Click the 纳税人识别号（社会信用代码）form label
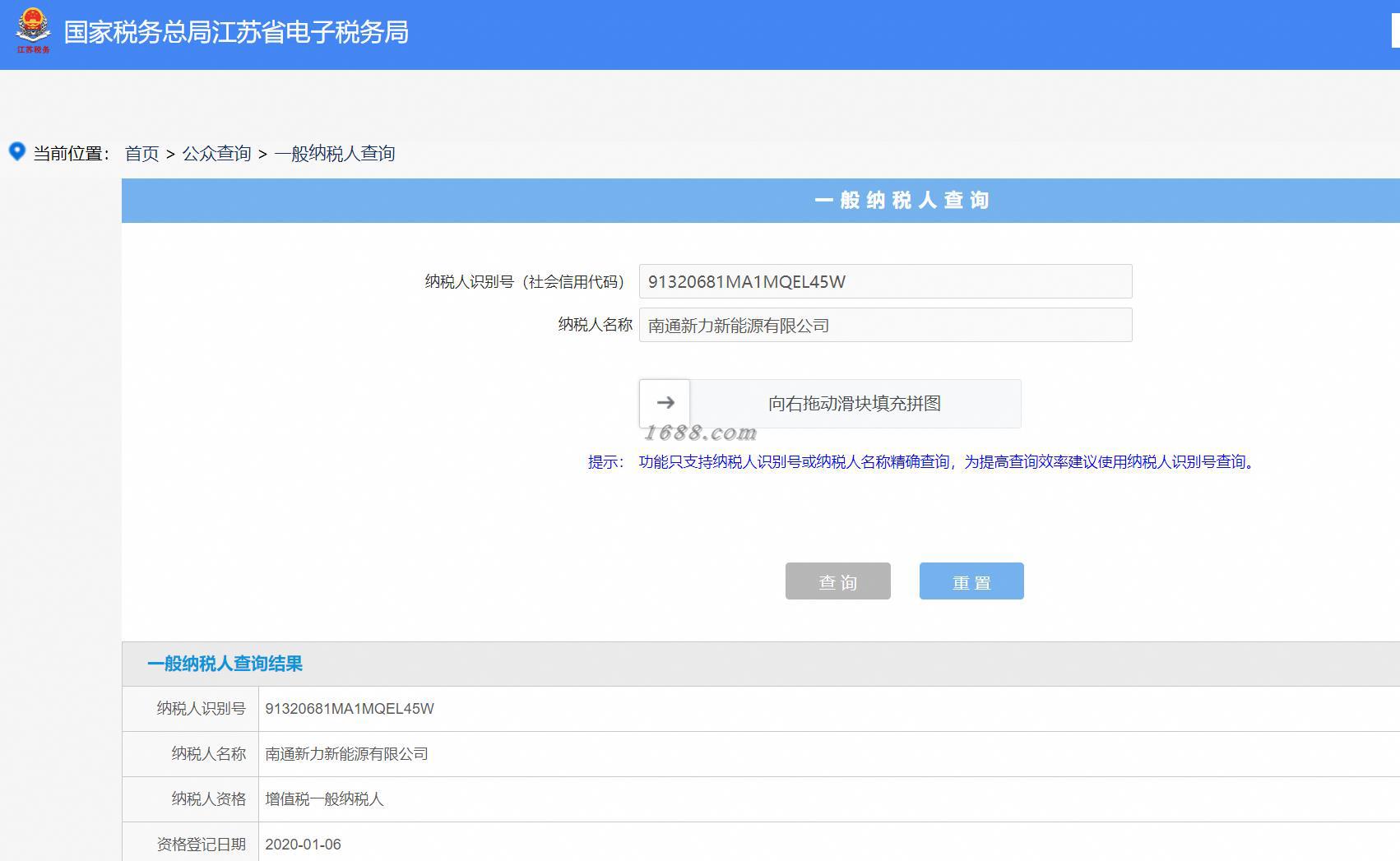Image resolution: width=1400 pixels, height=861 pixels. [x=525, y=281]
